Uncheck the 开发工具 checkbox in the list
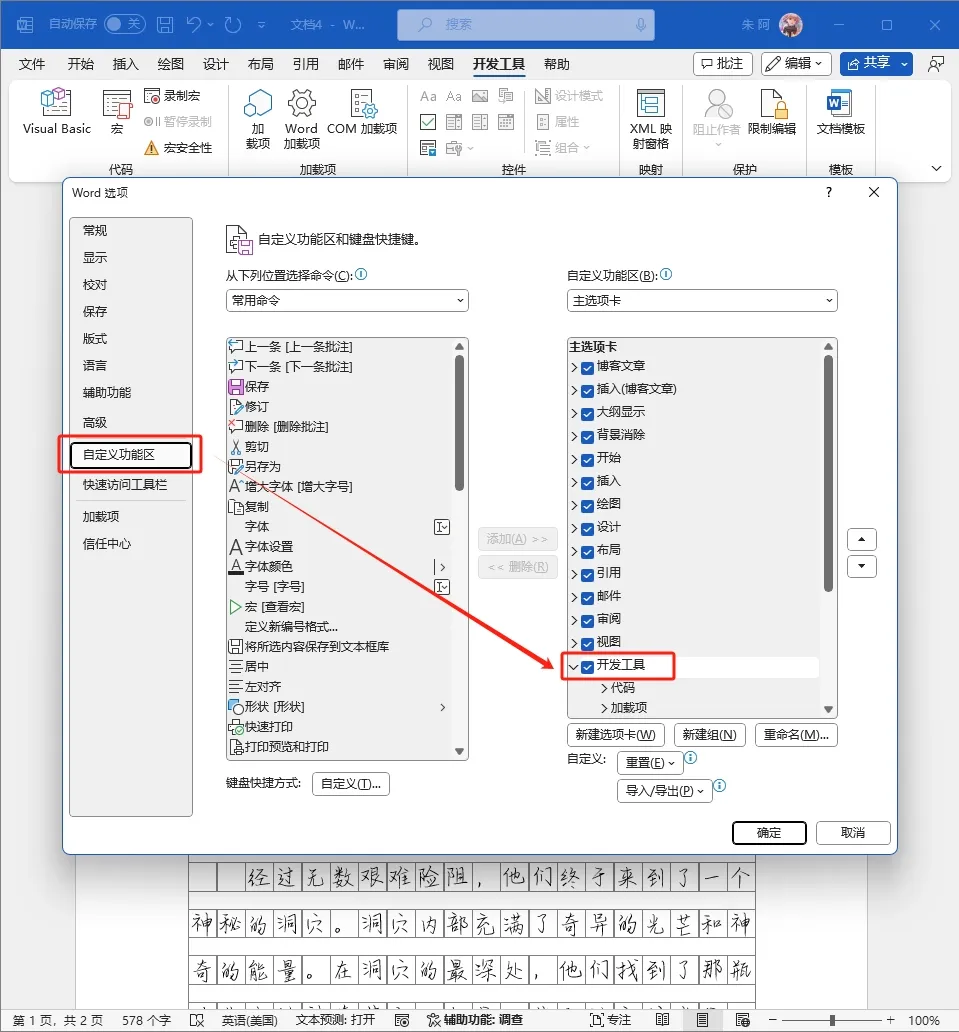 tap(587, 666)
